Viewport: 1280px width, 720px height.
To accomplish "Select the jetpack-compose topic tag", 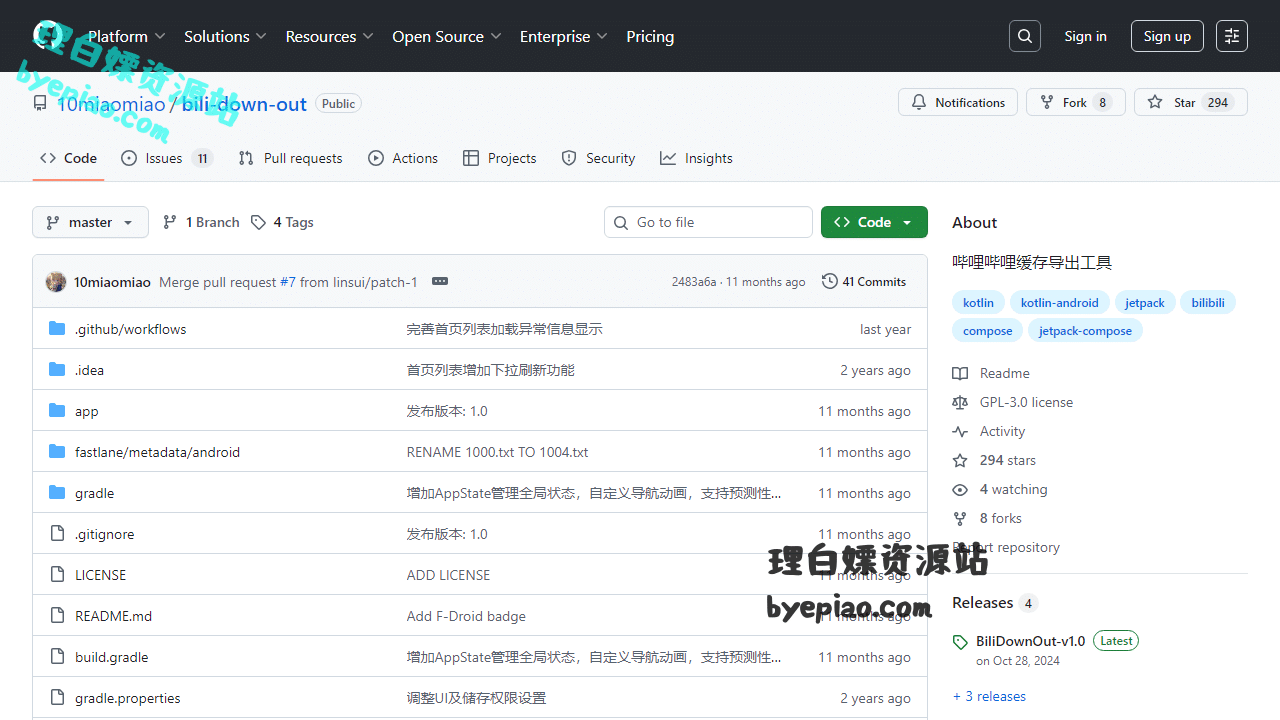I will (1084, 331).
